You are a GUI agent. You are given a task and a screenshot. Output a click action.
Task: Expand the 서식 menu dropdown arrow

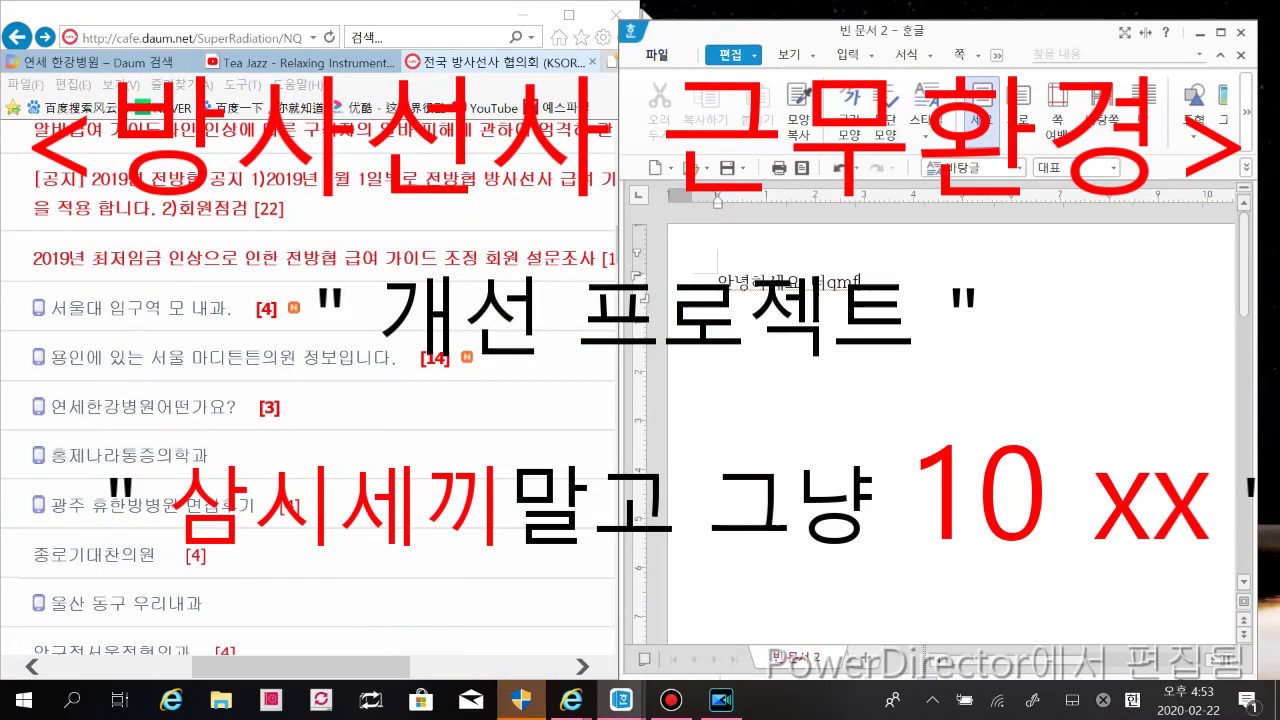point(929,55)
